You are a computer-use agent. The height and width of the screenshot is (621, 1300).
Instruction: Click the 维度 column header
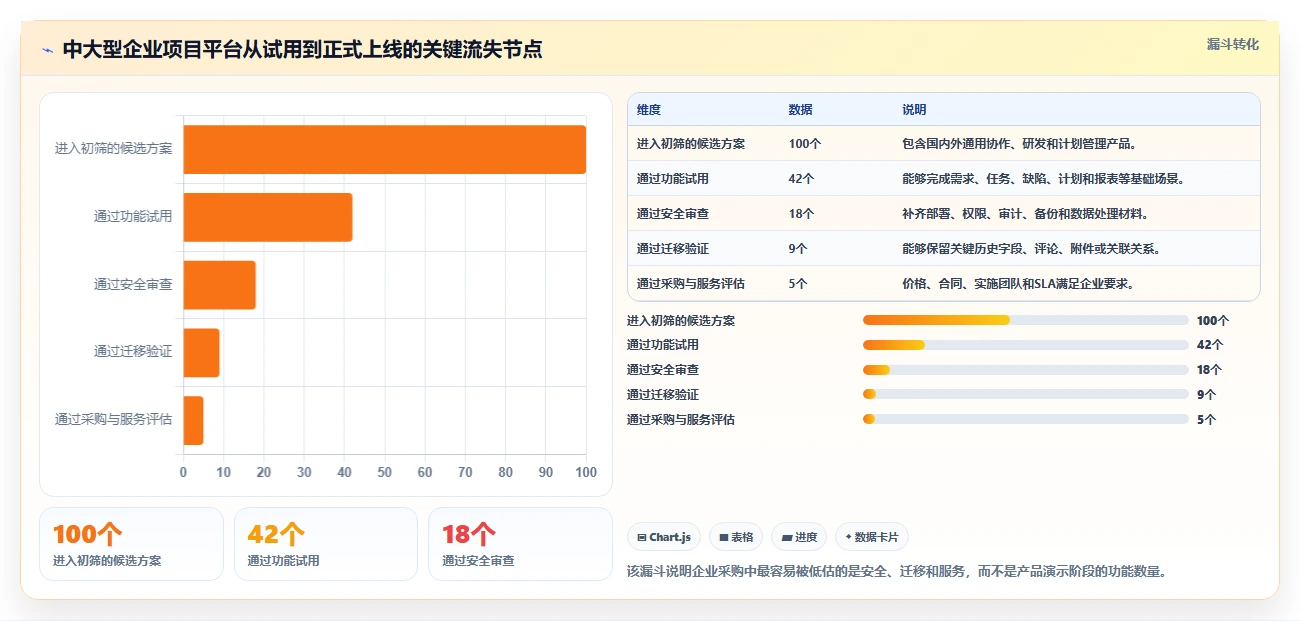click(x=649, y=110)
